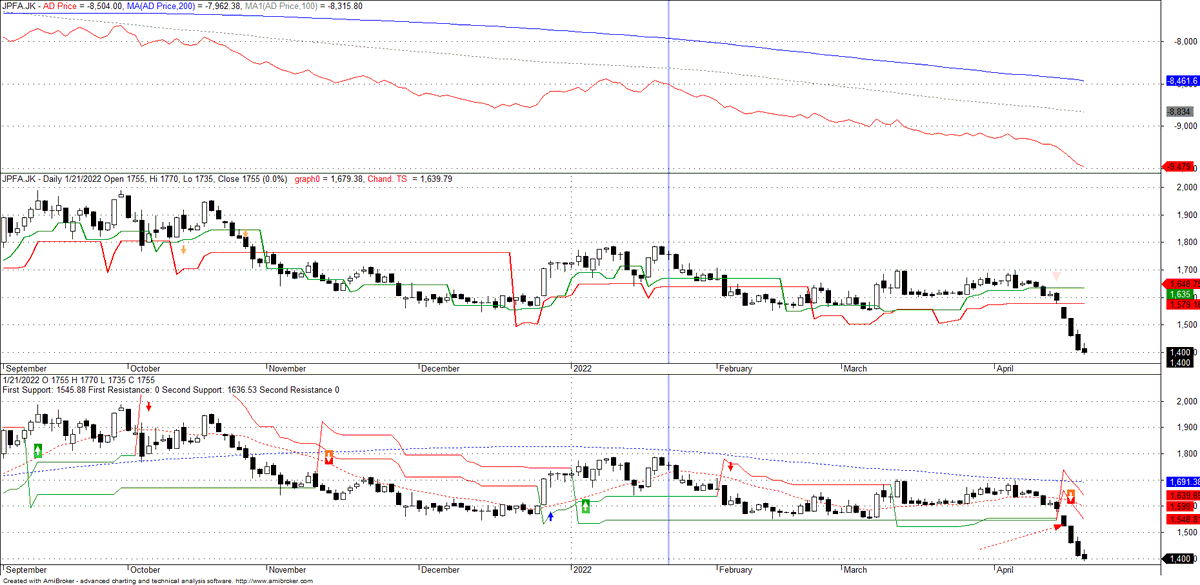Image resolution: width=1200 pixels, height=585 pixels.
Task: Click green buy arrow box at start of 2022
Action: click(x=586, y=507)
